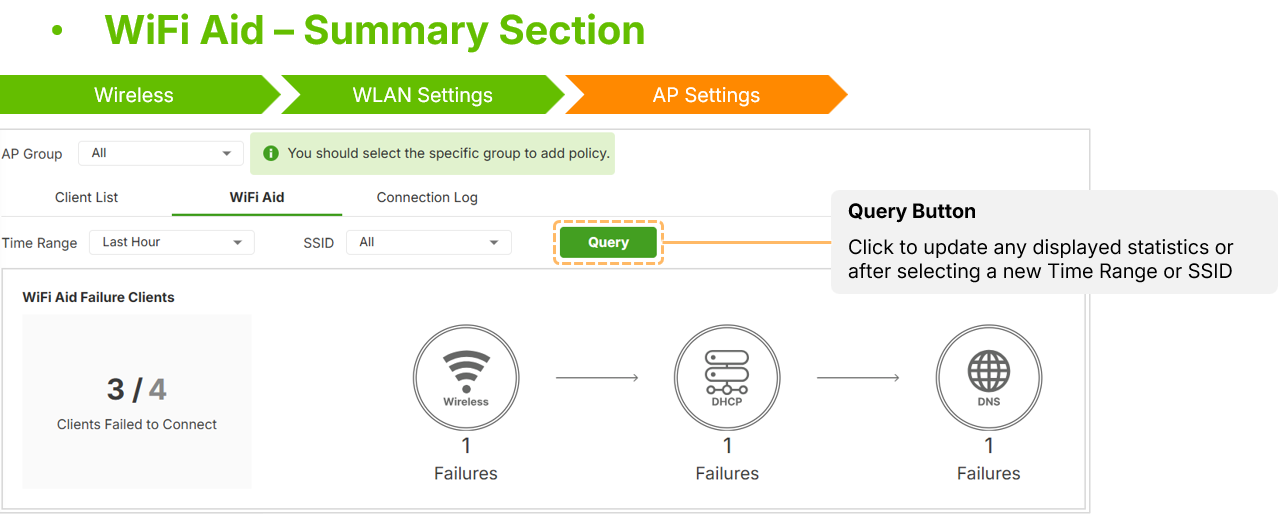Image resolution: width=1286 pixels, height=515 pixels.
Task: Expand the Time Range Last Hour dropdown
Action: (172, 242)
